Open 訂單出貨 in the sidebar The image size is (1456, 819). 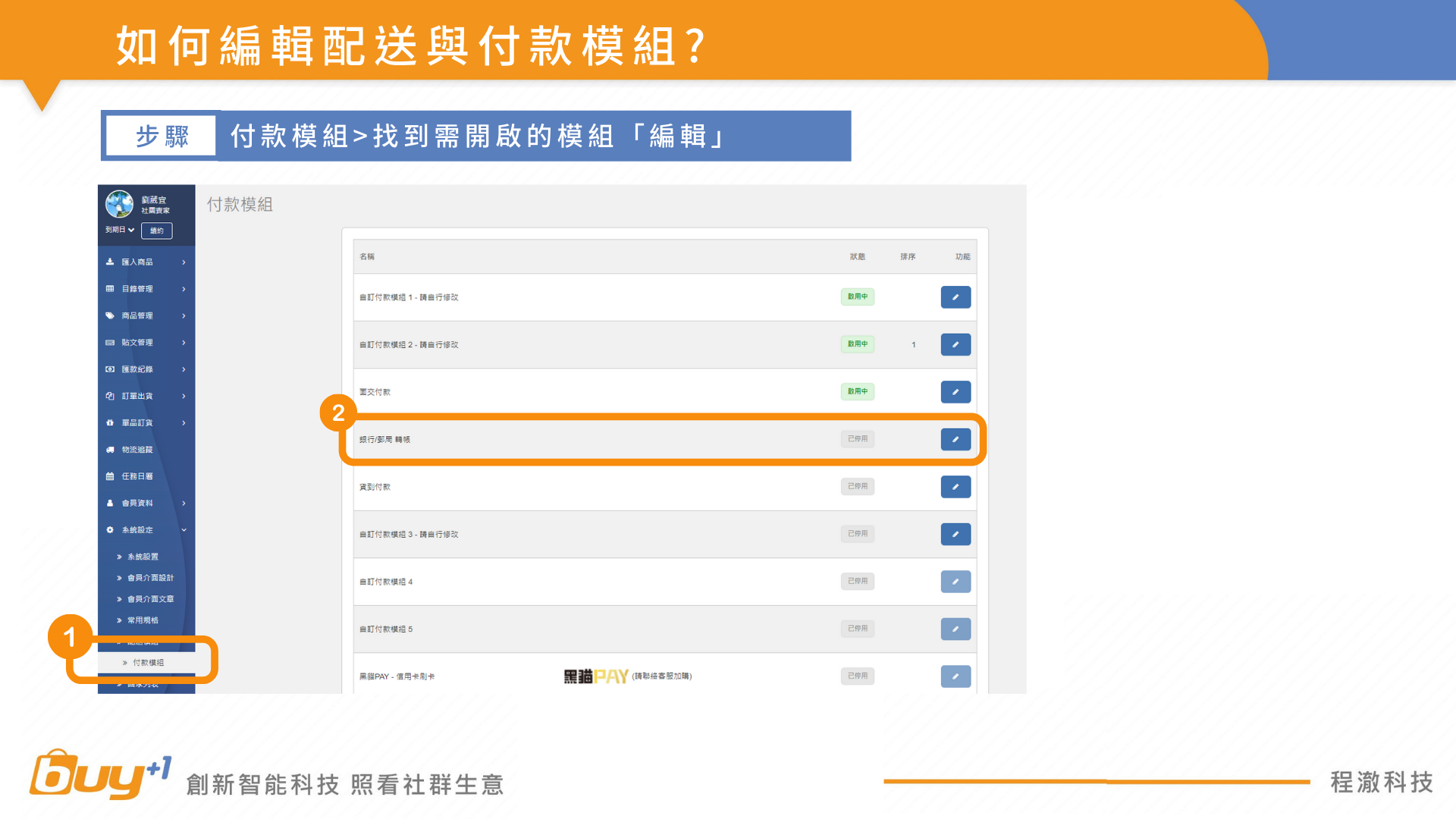[x=137, y=396]
